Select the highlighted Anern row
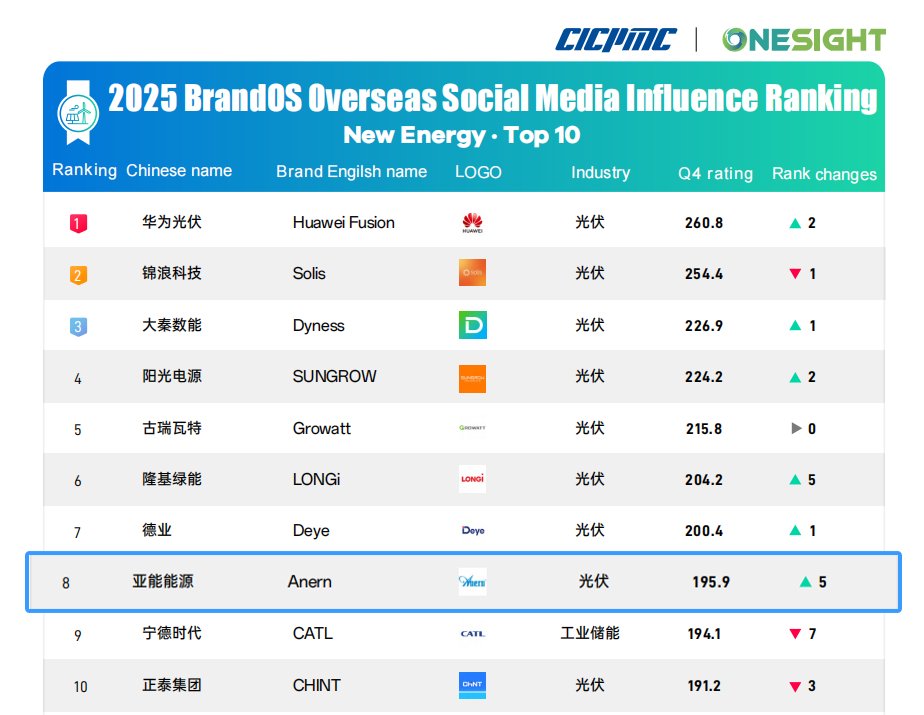The width and height of the screenshot is (924, 715). click(x=460, y=583)
